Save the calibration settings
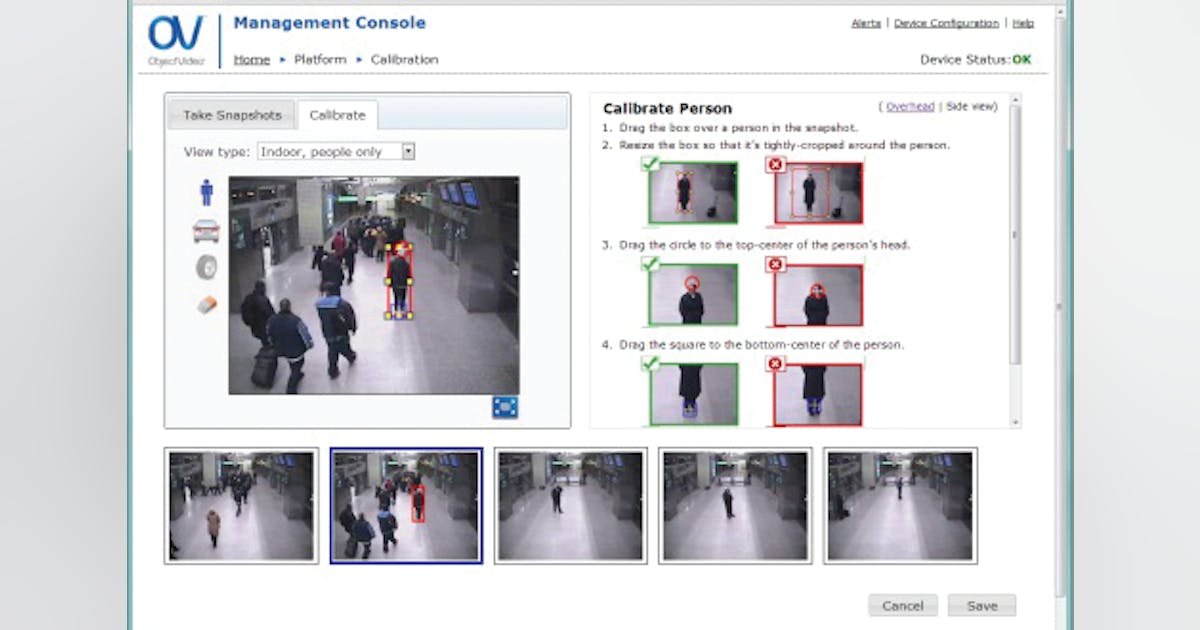Image resolution: width=1200 pixels, height=630 pixels. (981, 605)
